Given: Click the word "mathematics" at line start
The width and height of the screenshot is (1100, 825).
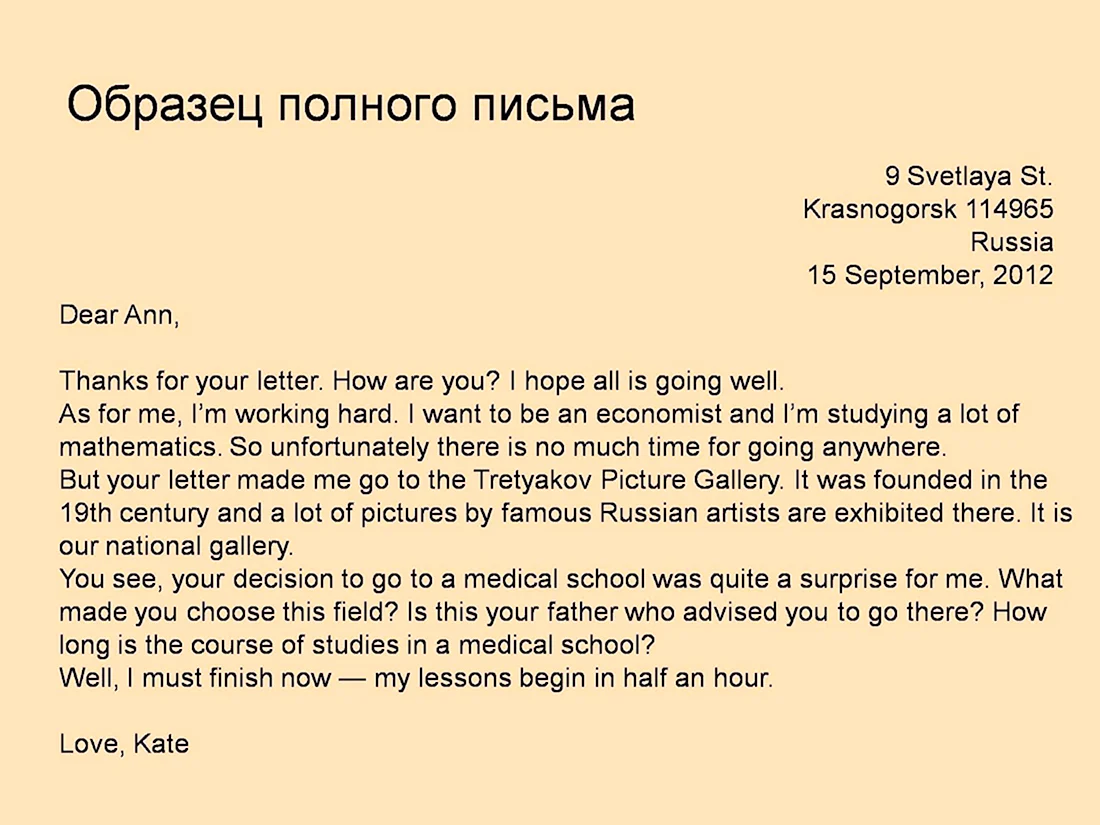Looking at the screenshot, I should pos(138,447).
